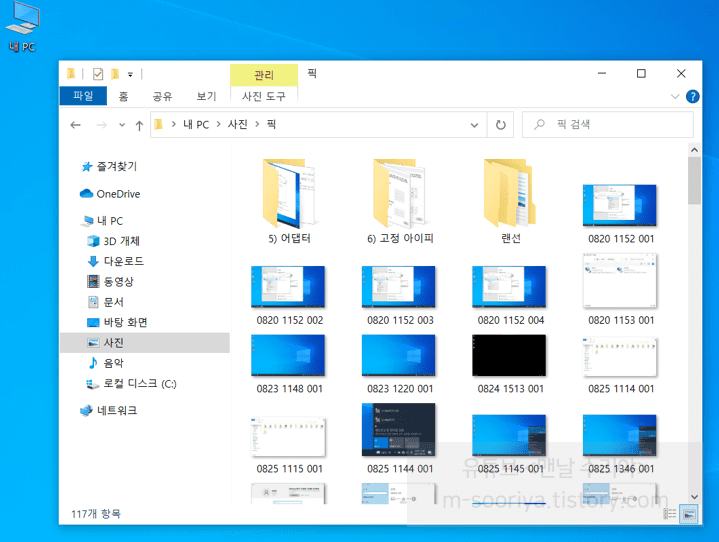
Task: Expand the ribbon with the chevron
Action: [675, 96]
